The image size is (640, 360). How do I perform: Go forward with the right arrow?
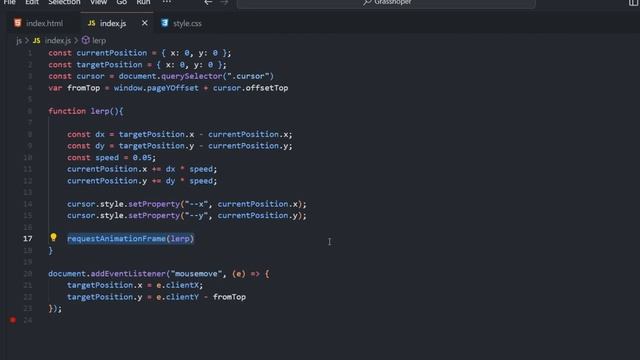(x=224, y=2)
